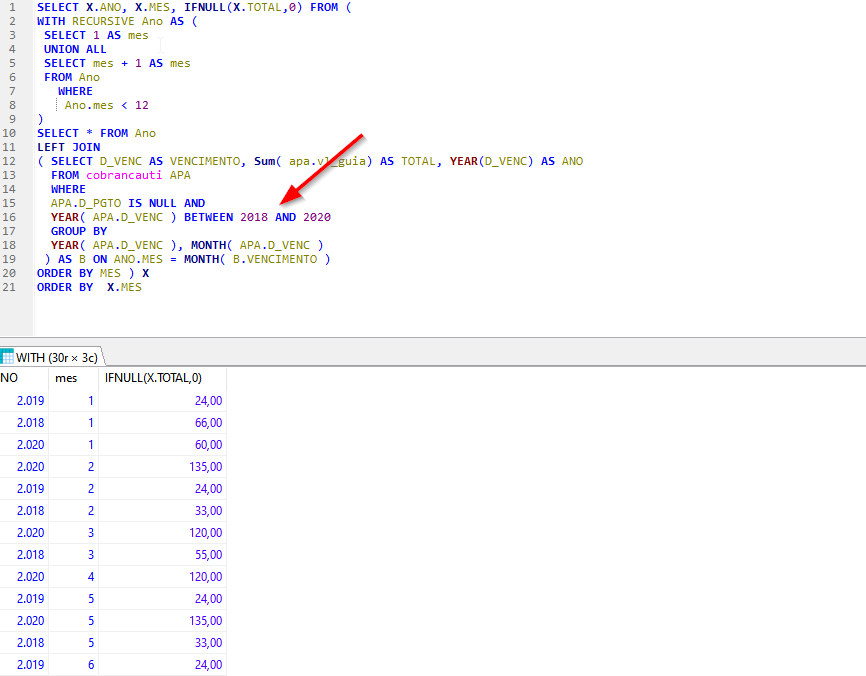Click line number 21 in the gutter
The image size is (866, 676).
point(10,287)
